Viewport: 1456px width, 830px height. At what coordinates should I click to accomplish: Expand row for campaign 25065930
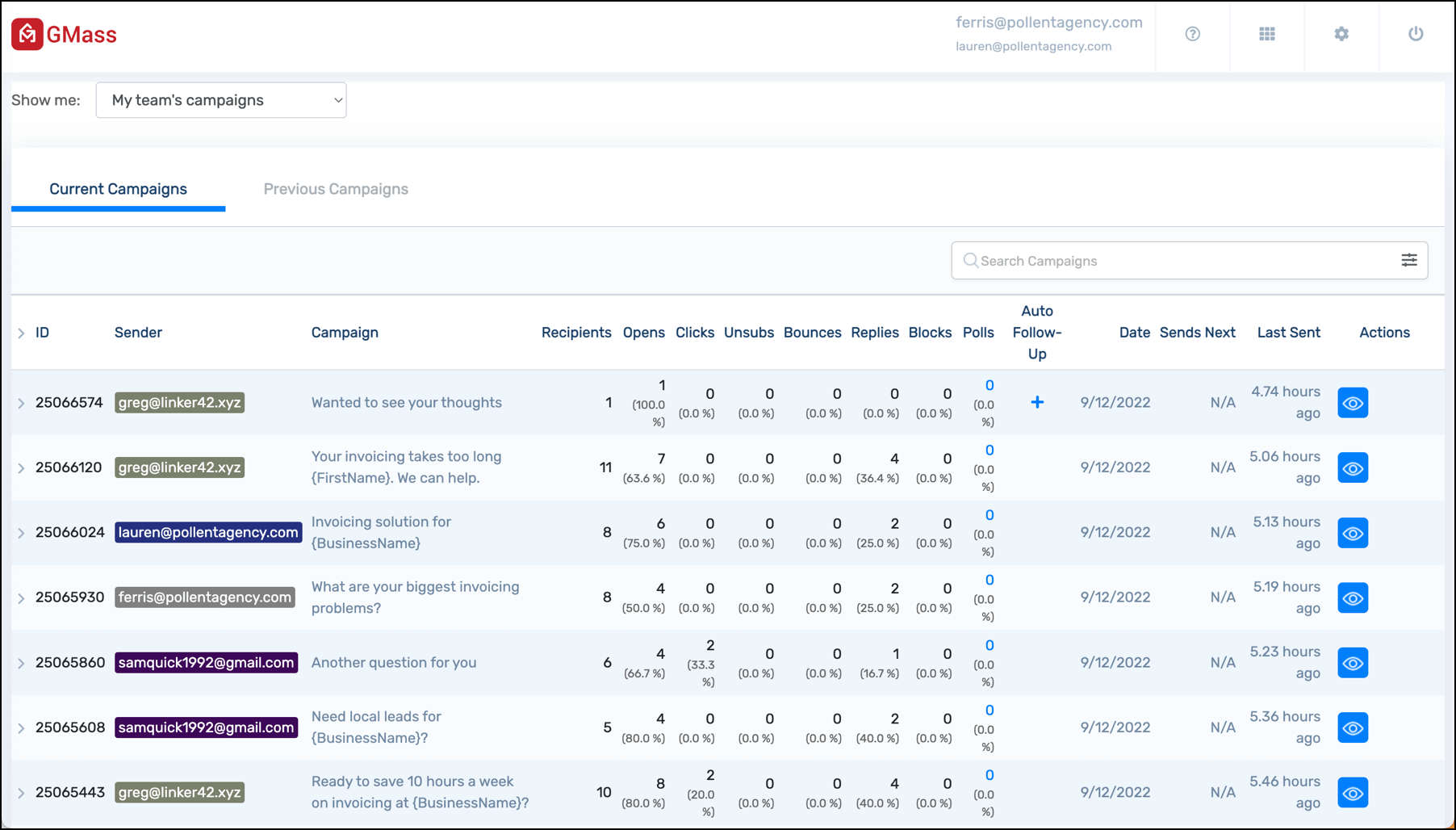[21, 598]
